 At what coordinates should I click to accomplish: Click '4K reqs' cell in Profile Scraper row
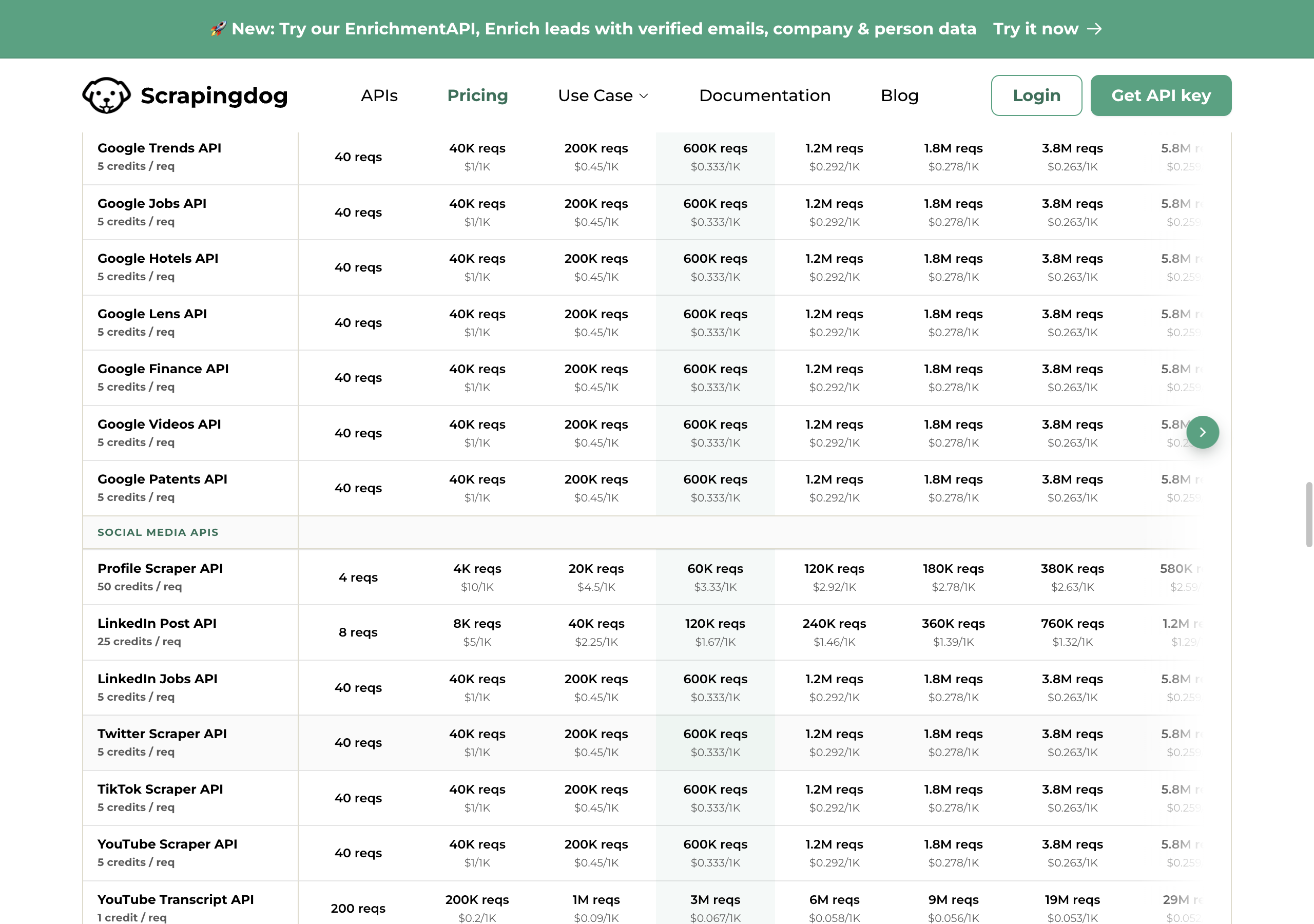click(x=477, y=569)
